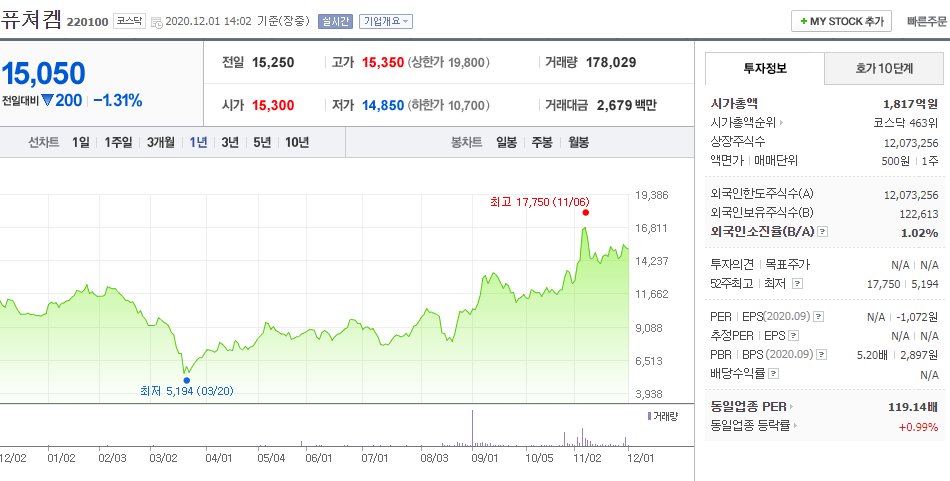Switch to the 투자정보 tab
The width and height of the screenshot is (950, 481).
pos(765,68)
